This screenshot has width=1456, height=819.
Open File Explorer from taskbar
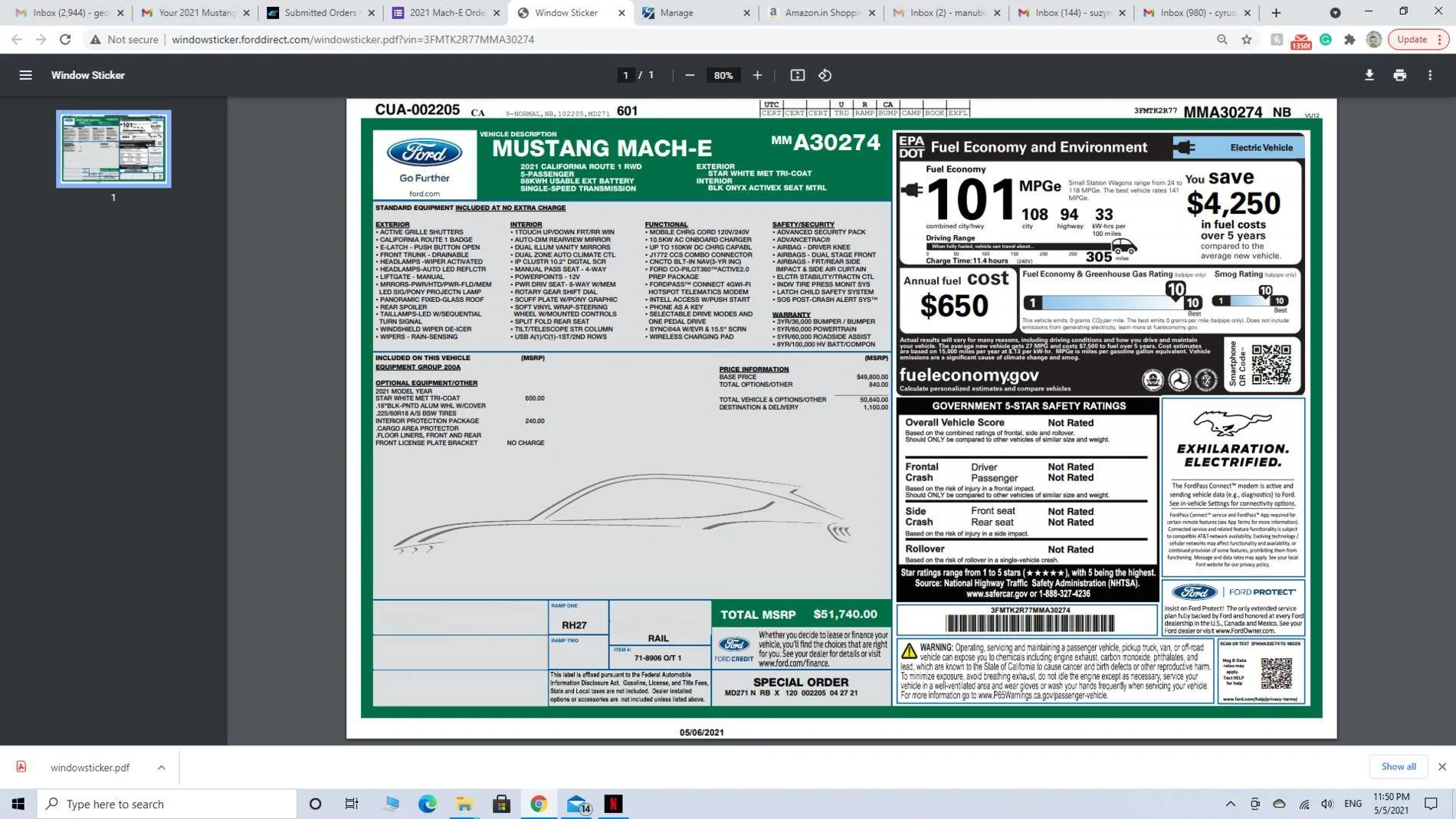click(x=464, y=804)
